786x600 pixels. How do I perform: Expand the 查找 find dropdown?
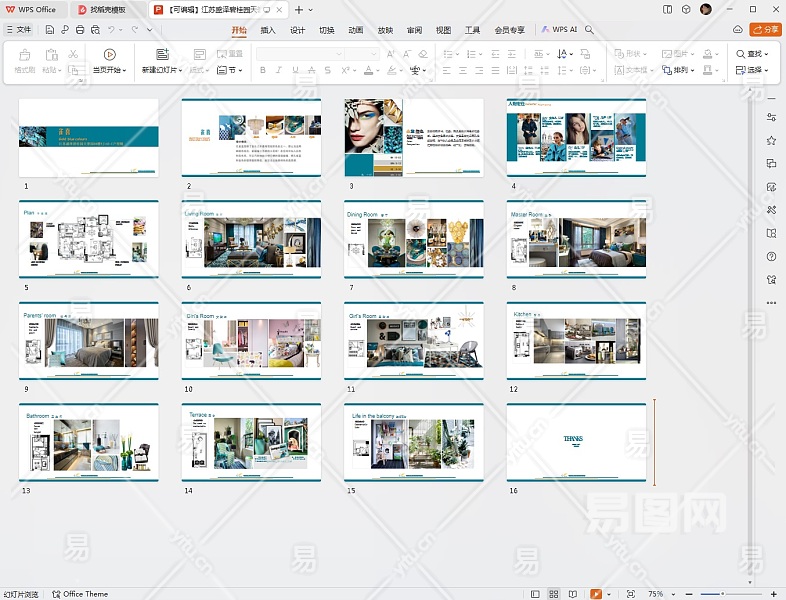[x=766, y=54]
